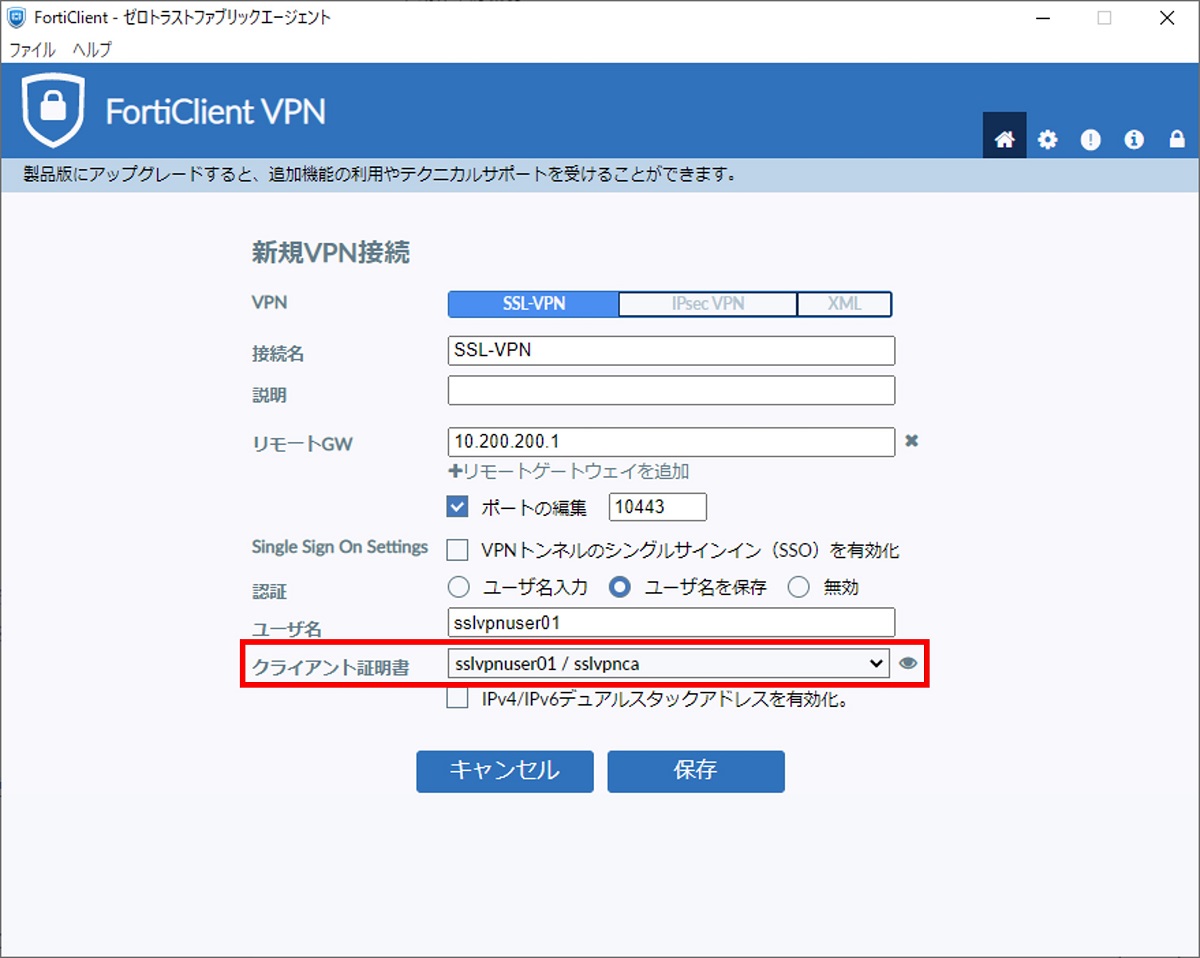The image size is (1200, 958).
Task: Open the クライアント証明書 dropdown
Action: [877, 663]
